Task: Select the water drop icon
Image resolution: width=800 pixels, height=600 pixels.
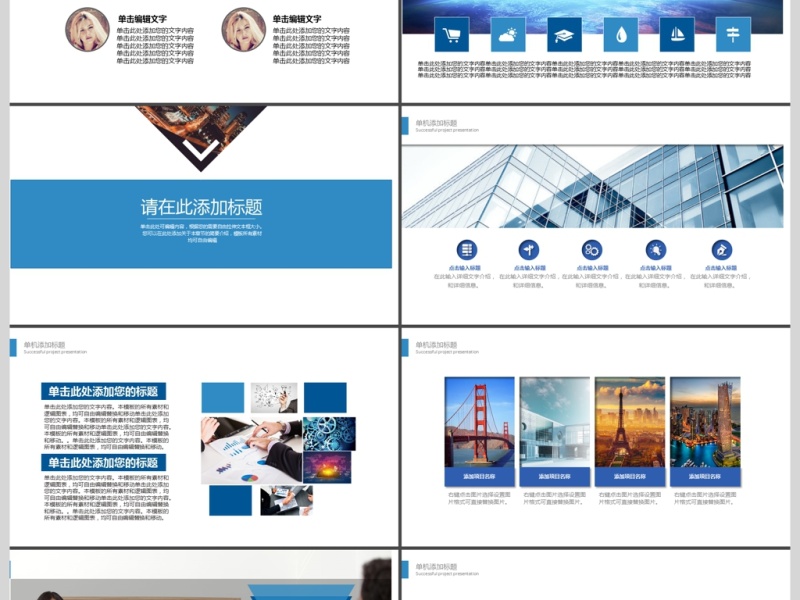Action: 620,34
